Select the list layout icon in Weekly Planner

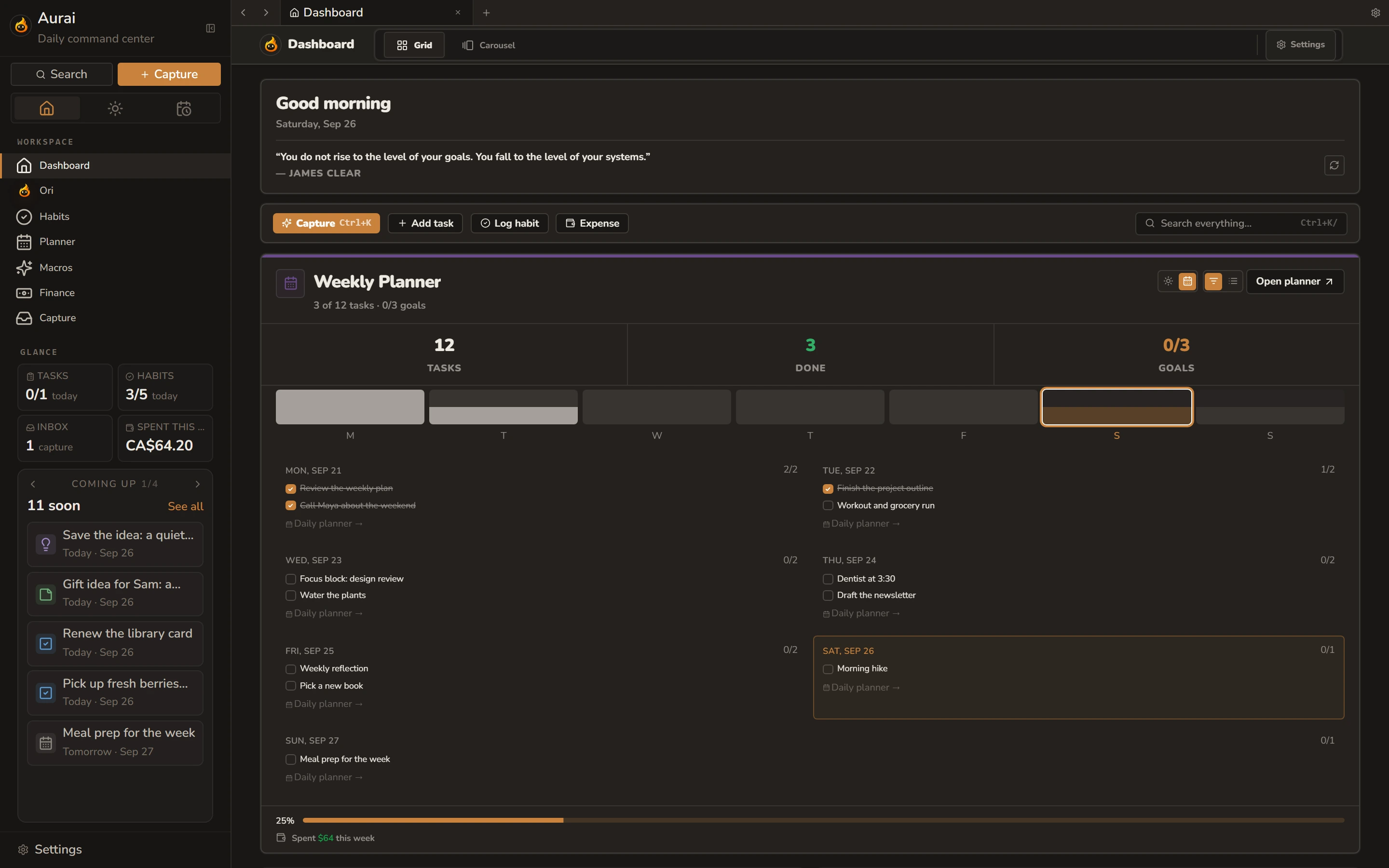(1232, 281)
